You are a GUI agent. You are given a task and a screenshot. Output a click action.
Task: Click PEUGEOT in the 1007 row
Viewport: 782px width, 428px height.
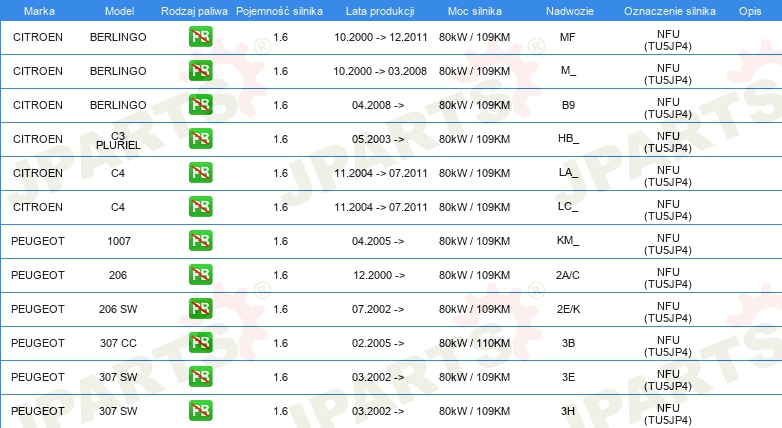(x=38, y=241)
